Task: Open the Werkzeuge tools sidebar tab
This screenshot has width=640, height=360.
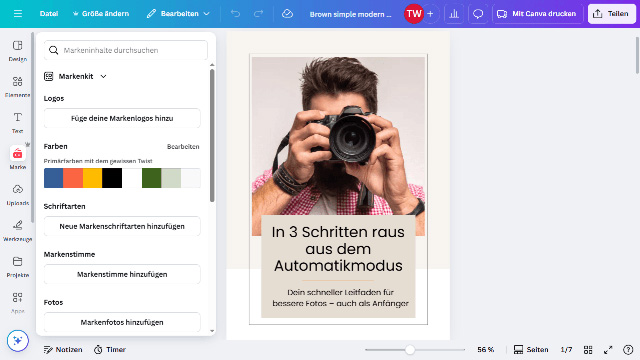Action: coord(18,231)
